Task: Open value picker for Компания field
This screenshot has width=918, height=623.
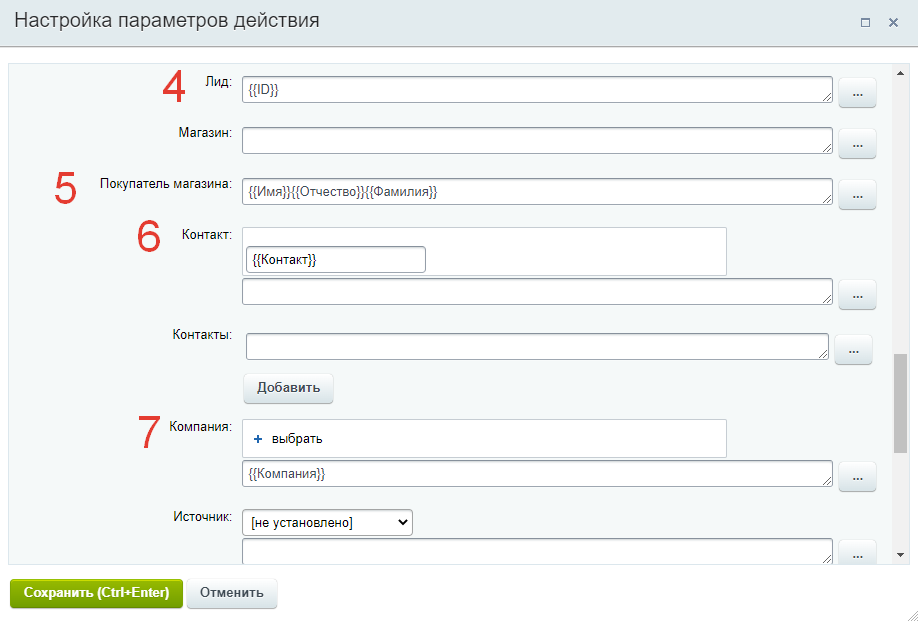Action: coord(856,477)
